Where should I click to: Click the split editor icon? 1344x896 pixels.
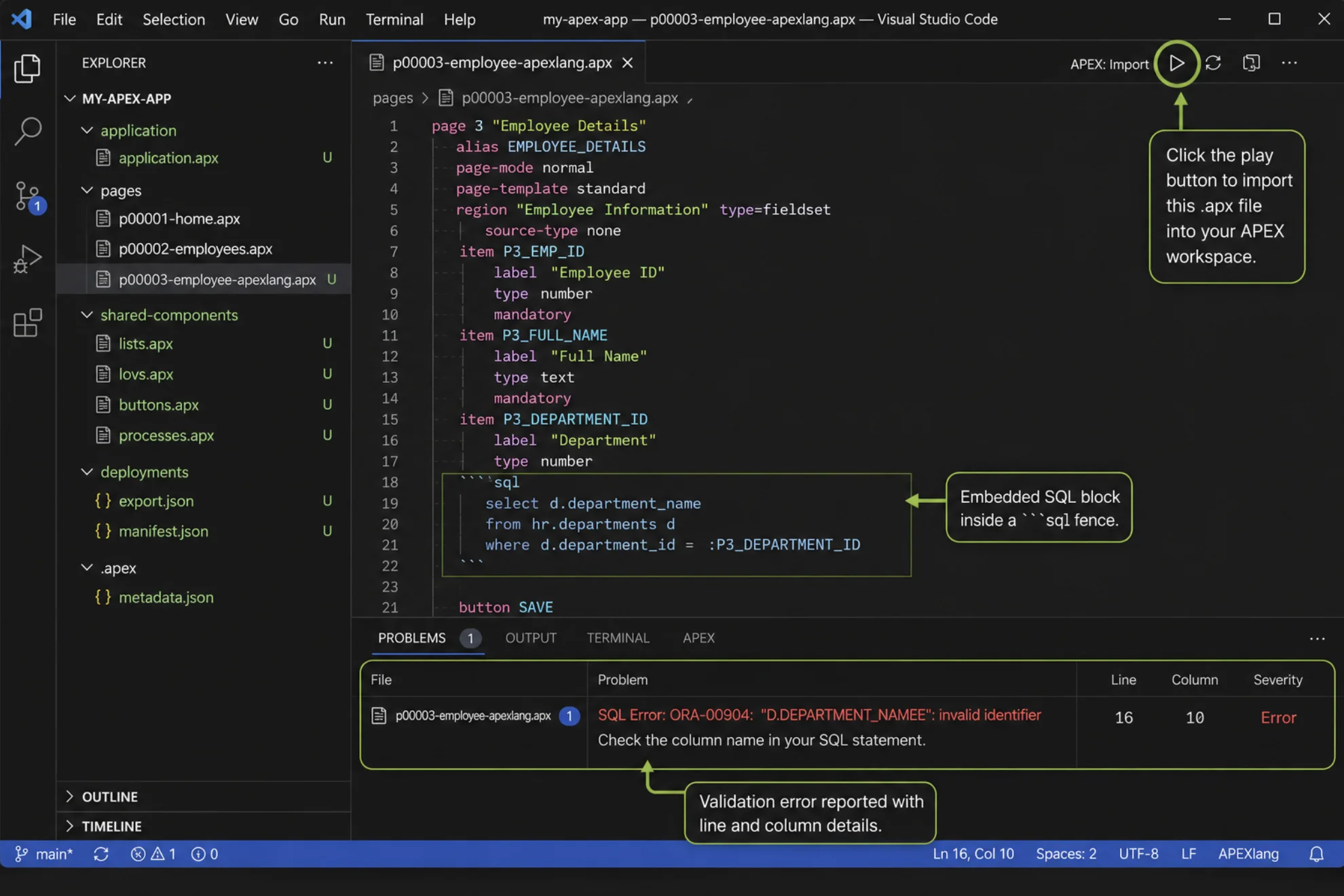point(1251,63)
